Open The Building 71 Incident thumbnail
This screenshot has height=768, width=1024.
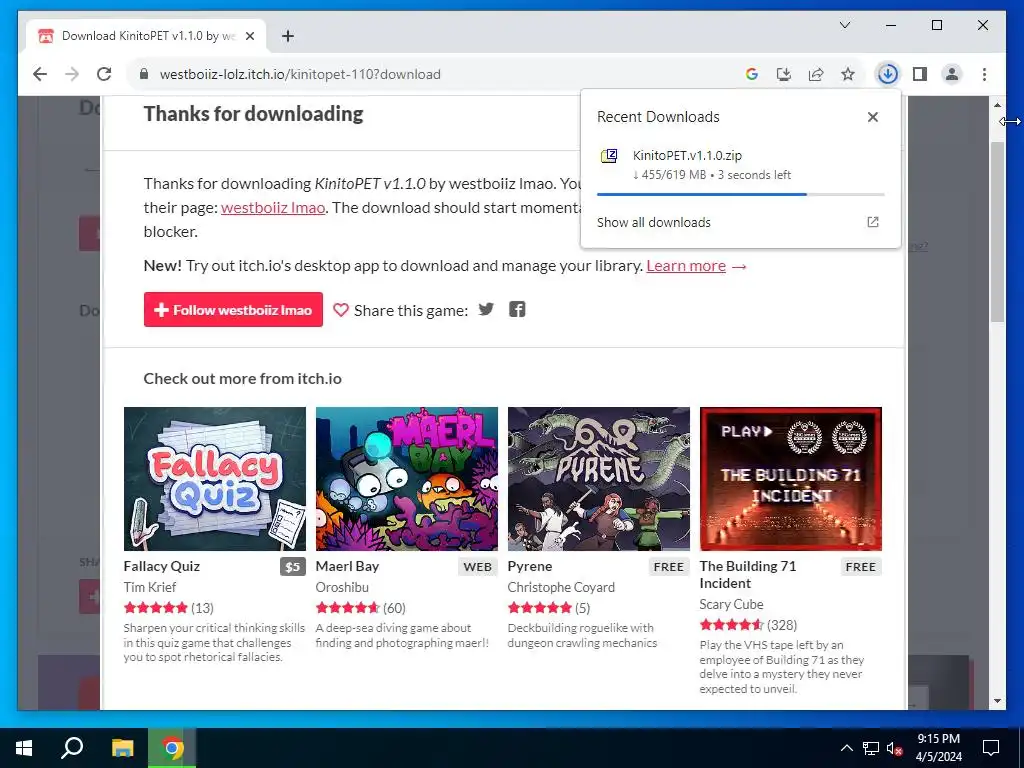[791, 479]
